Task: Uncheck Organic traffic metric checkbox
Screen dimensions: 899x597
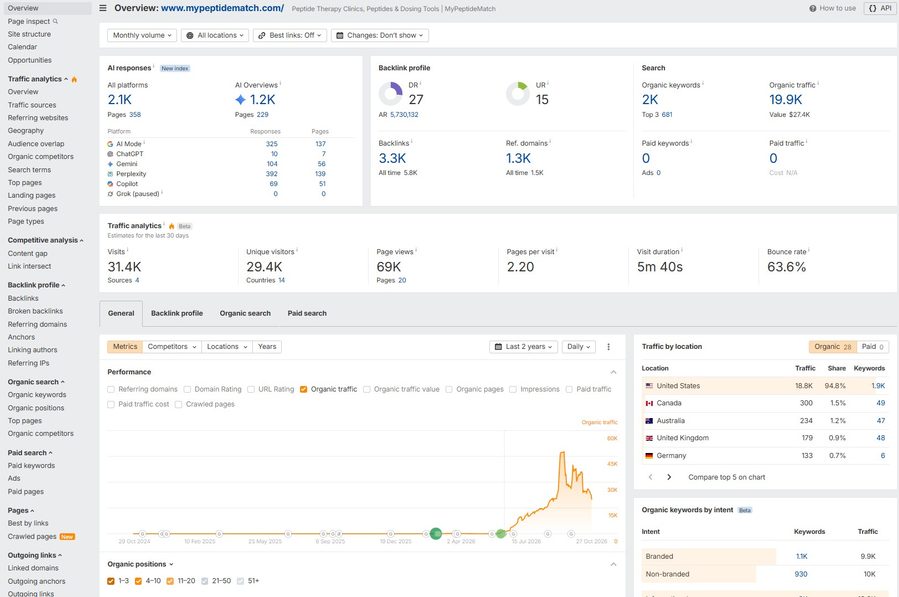Action: coord(303,389)
